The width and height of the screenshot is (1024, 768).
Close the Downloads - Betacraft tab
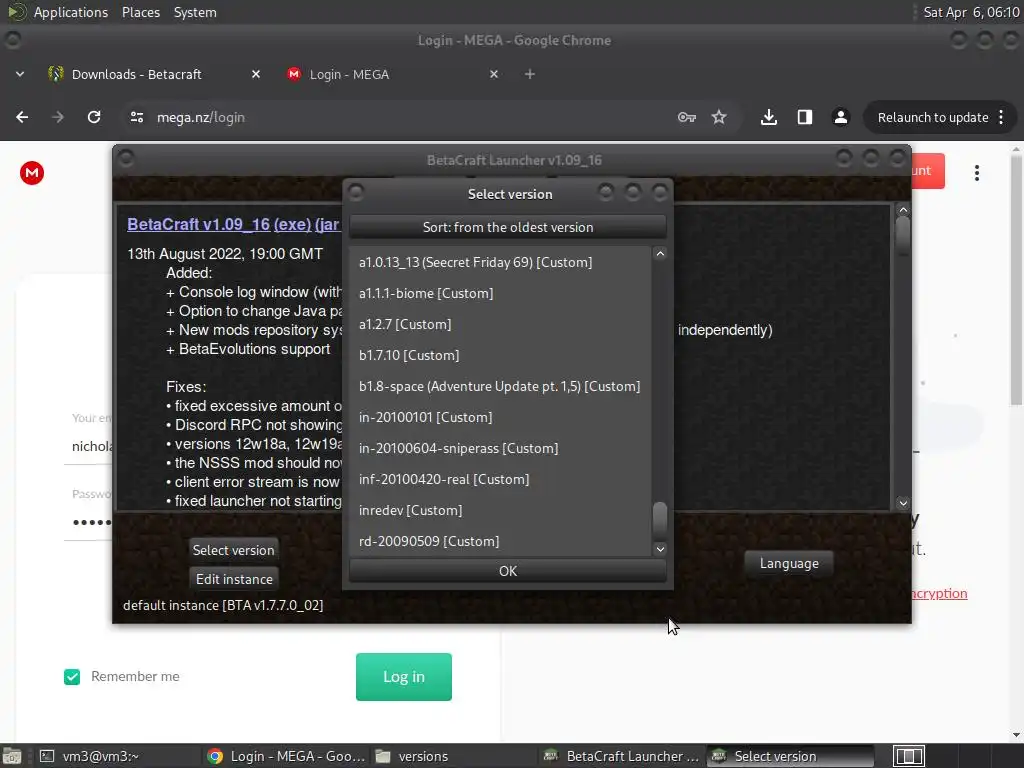(256, 74)
